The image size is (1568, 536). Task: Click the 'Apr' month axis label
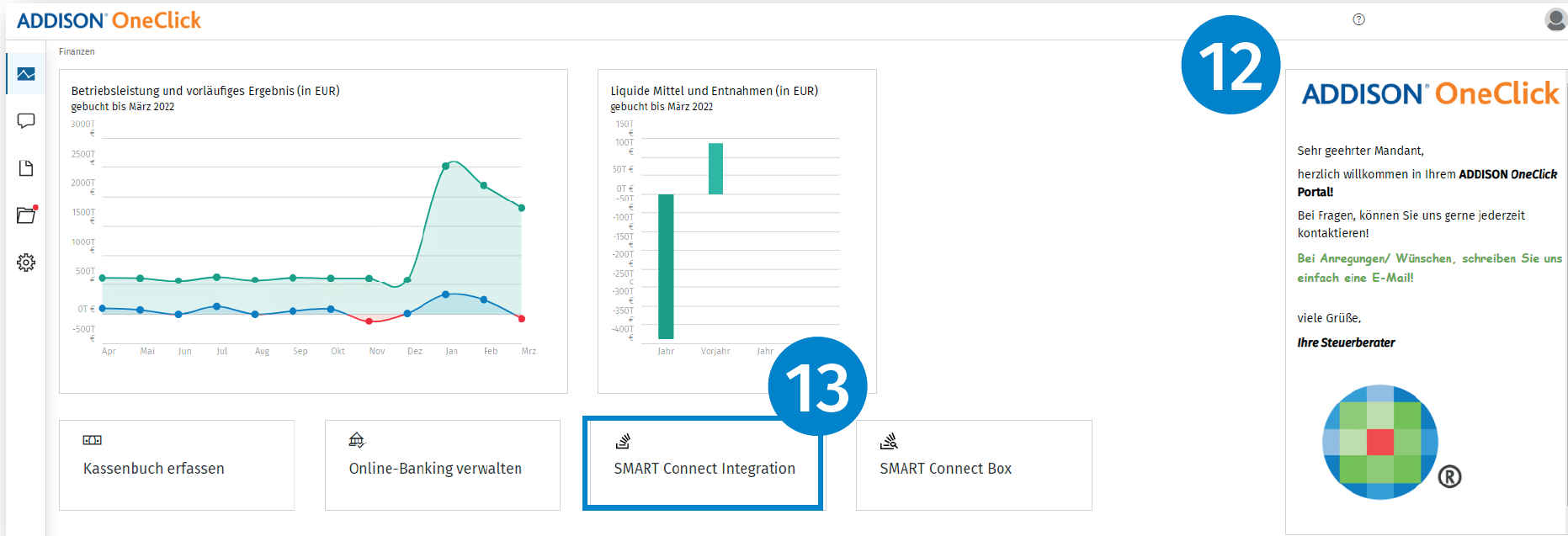point(109,351)
